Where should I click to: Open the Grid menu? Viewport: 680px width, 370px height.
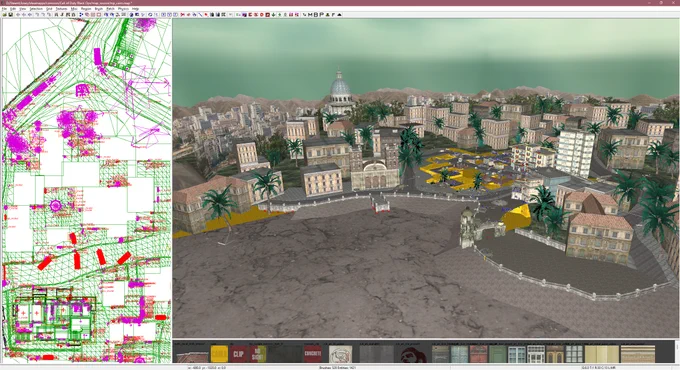click(x=49, y=9)
